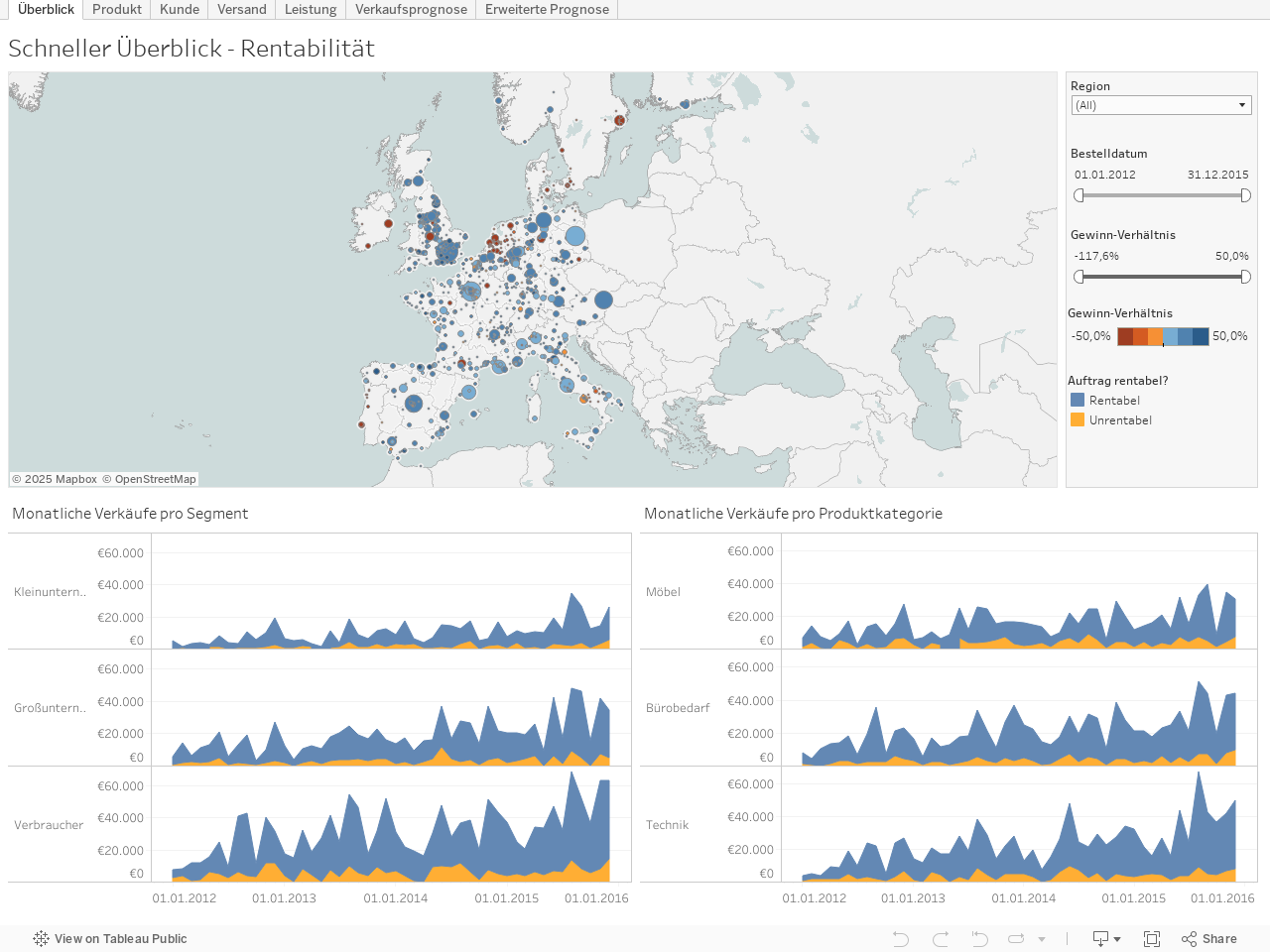Image resolution: width=1270 pixels, height=952 pixels.
Task: Open the Region dropdown
Action: (1162, 105)
